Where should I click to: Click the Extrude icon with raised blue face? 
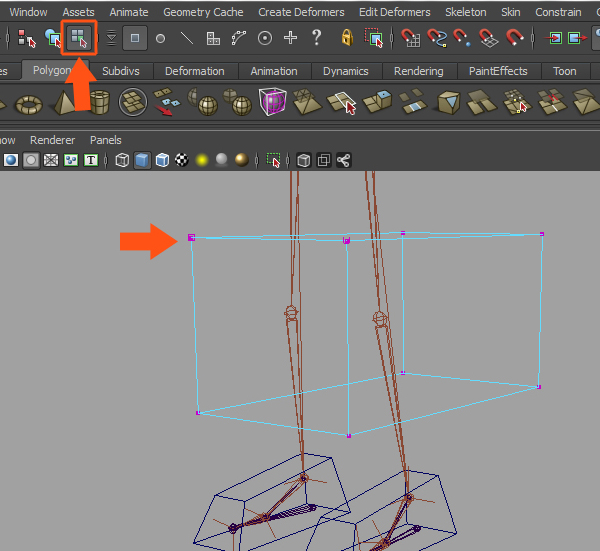pyautogui.click(x=377, y=101)
